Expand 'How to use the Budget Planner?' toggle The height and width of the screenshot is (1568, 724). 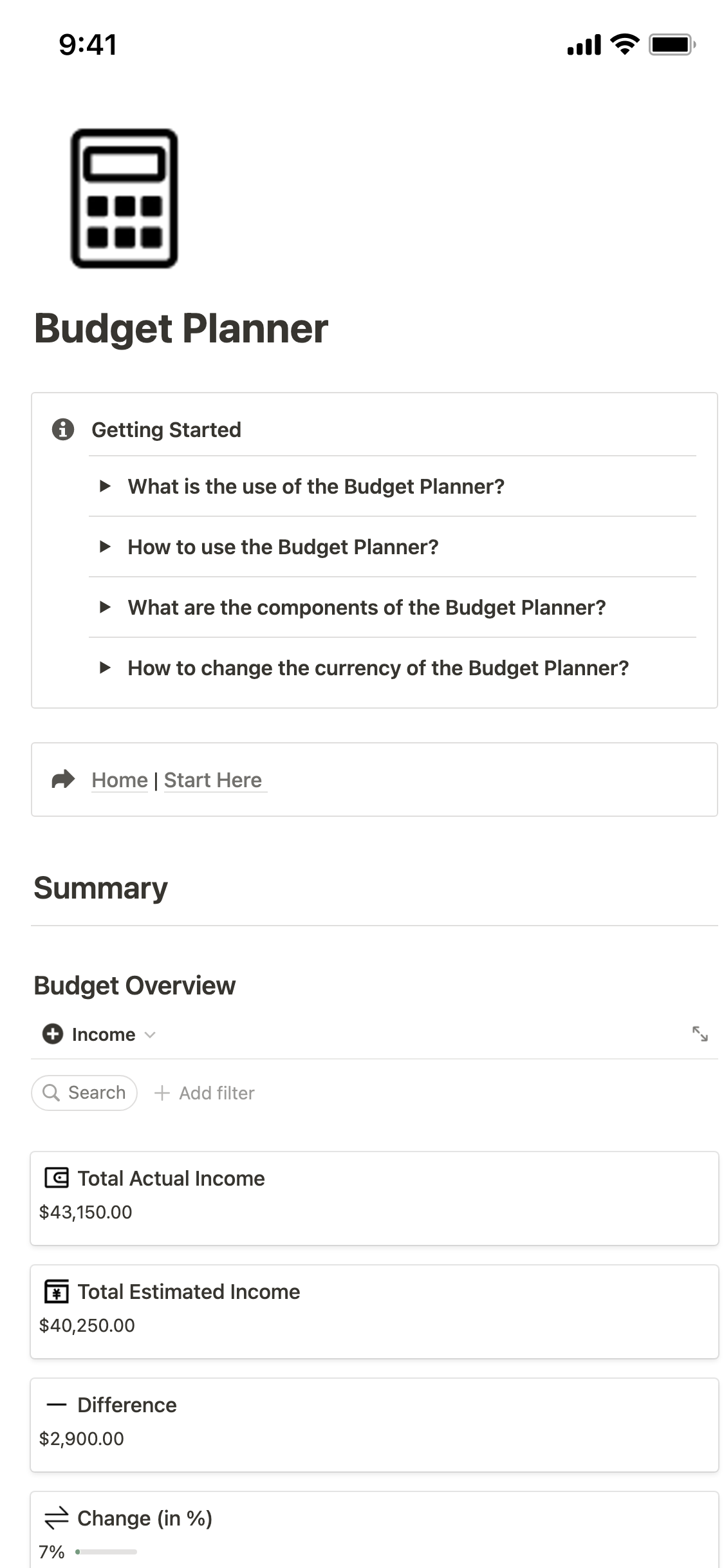106,547
